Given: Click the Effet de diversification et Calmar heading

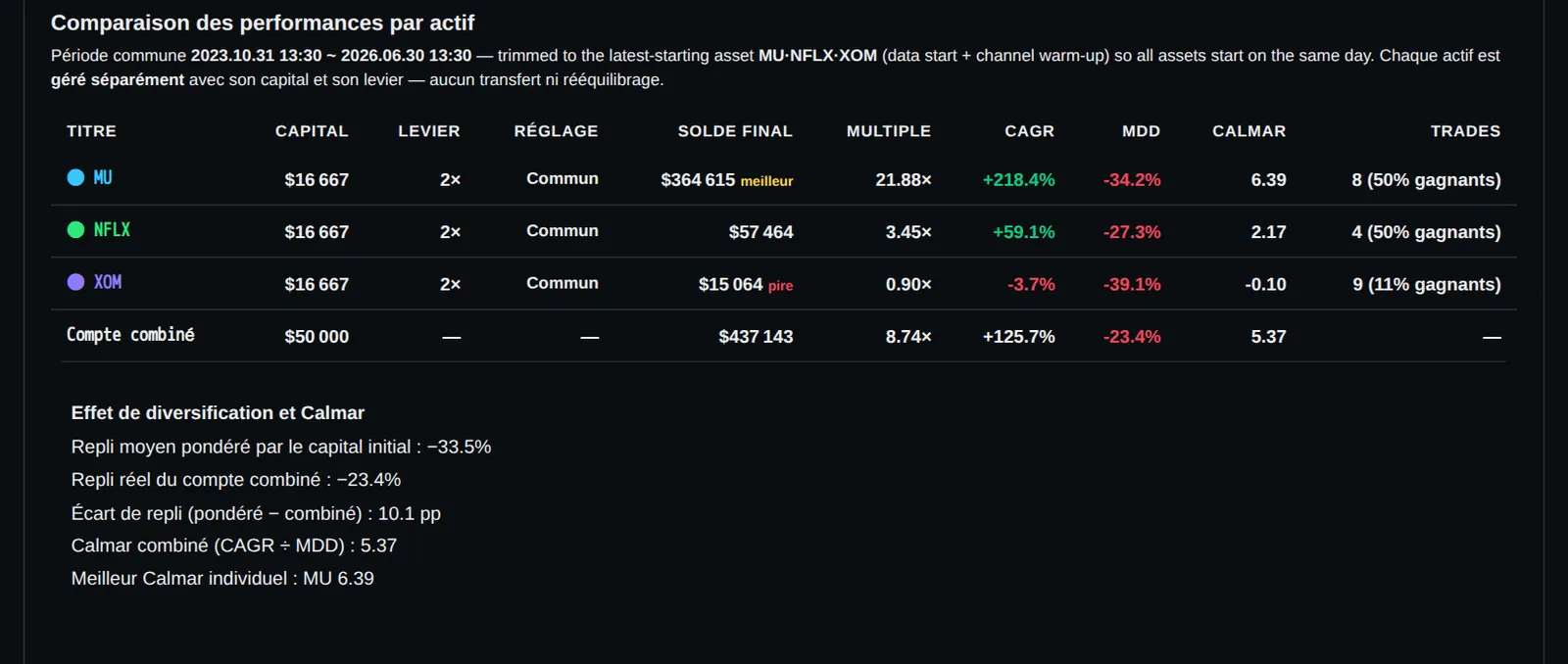Looking at the screenshot, I should click(218, 412).
